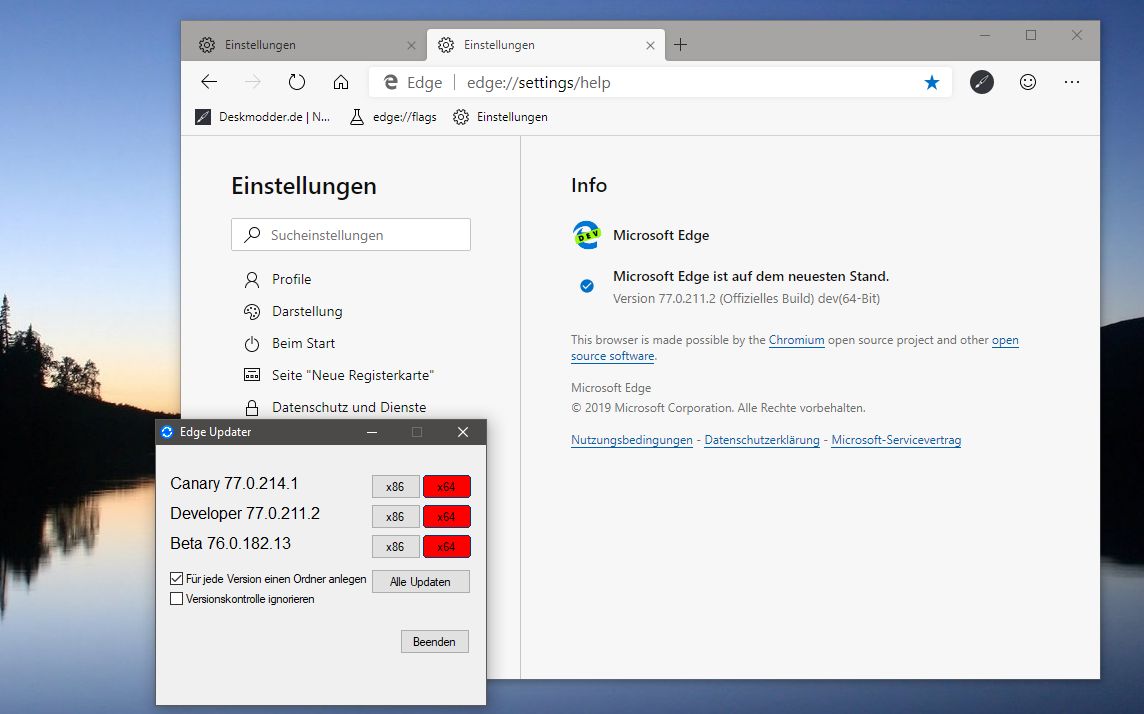Open the Microsoft-Servicevertrag link
This screenshot has width=1144, height=714.
[896, 440]
